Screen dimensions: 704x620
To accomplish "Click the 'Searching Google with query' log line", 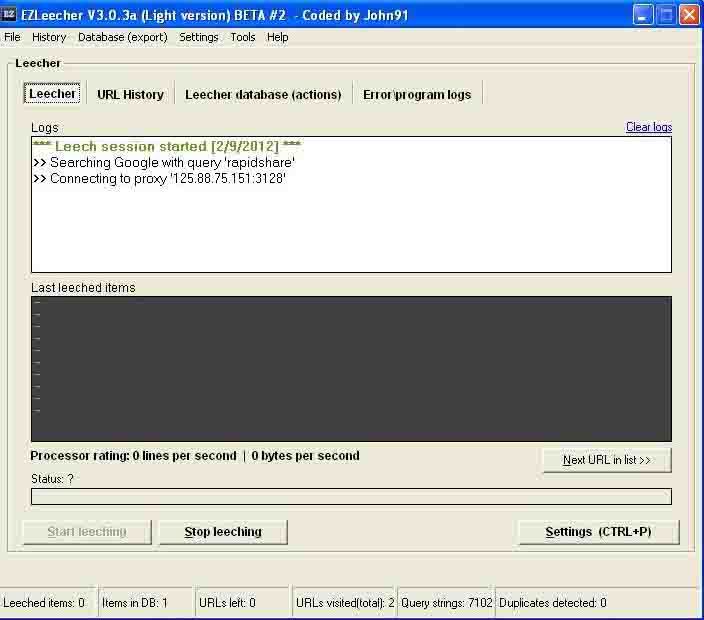I will click(x=164, y=163).
